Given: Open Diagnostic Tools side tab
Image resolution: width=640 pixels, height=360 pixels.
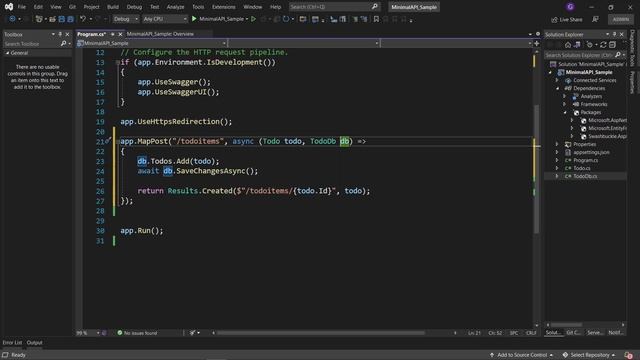Looking at the screenshot, I should coord(632,48).
